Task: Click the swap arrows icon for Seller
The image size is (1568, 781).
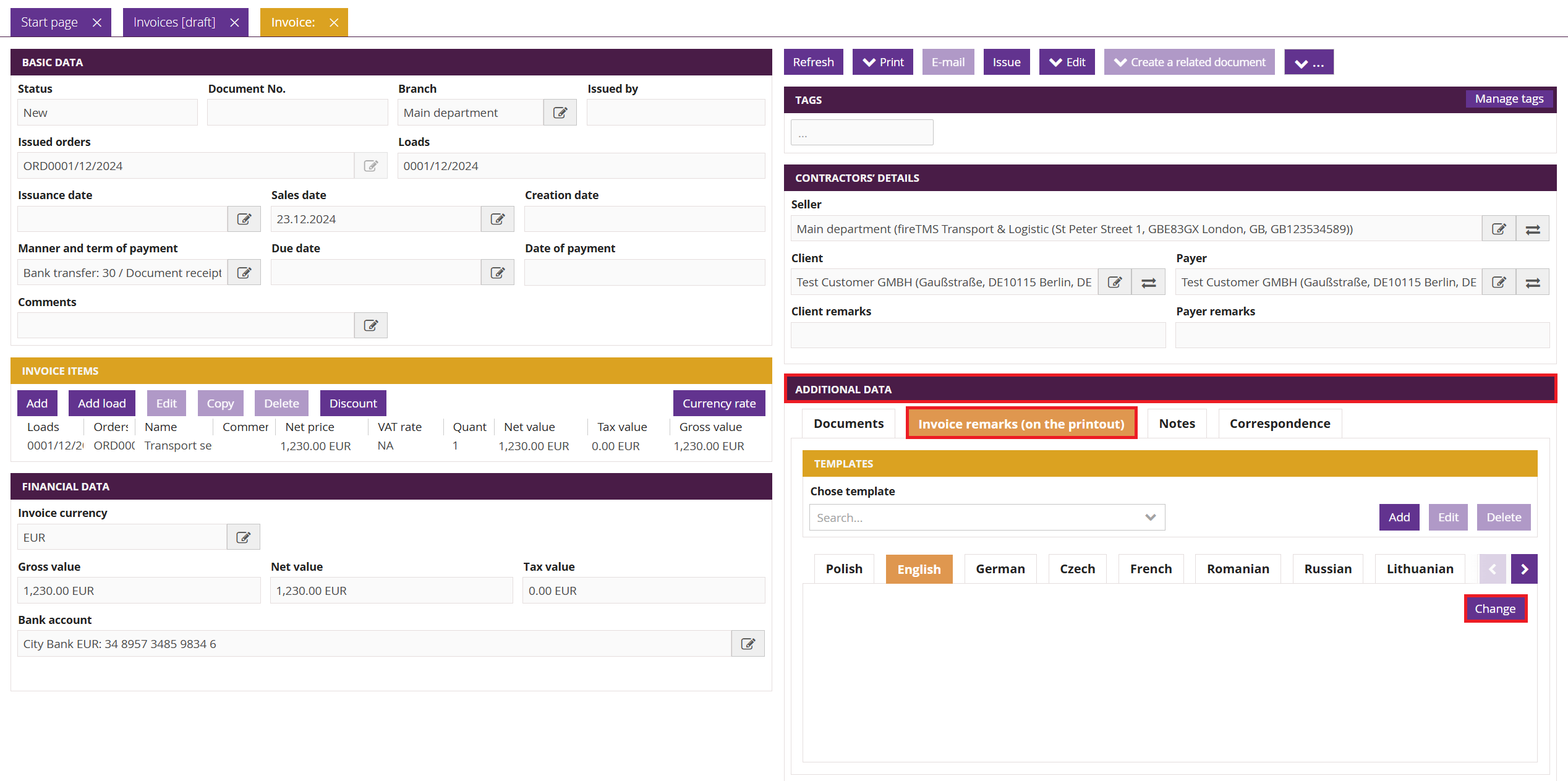Action: [1532, 229]
